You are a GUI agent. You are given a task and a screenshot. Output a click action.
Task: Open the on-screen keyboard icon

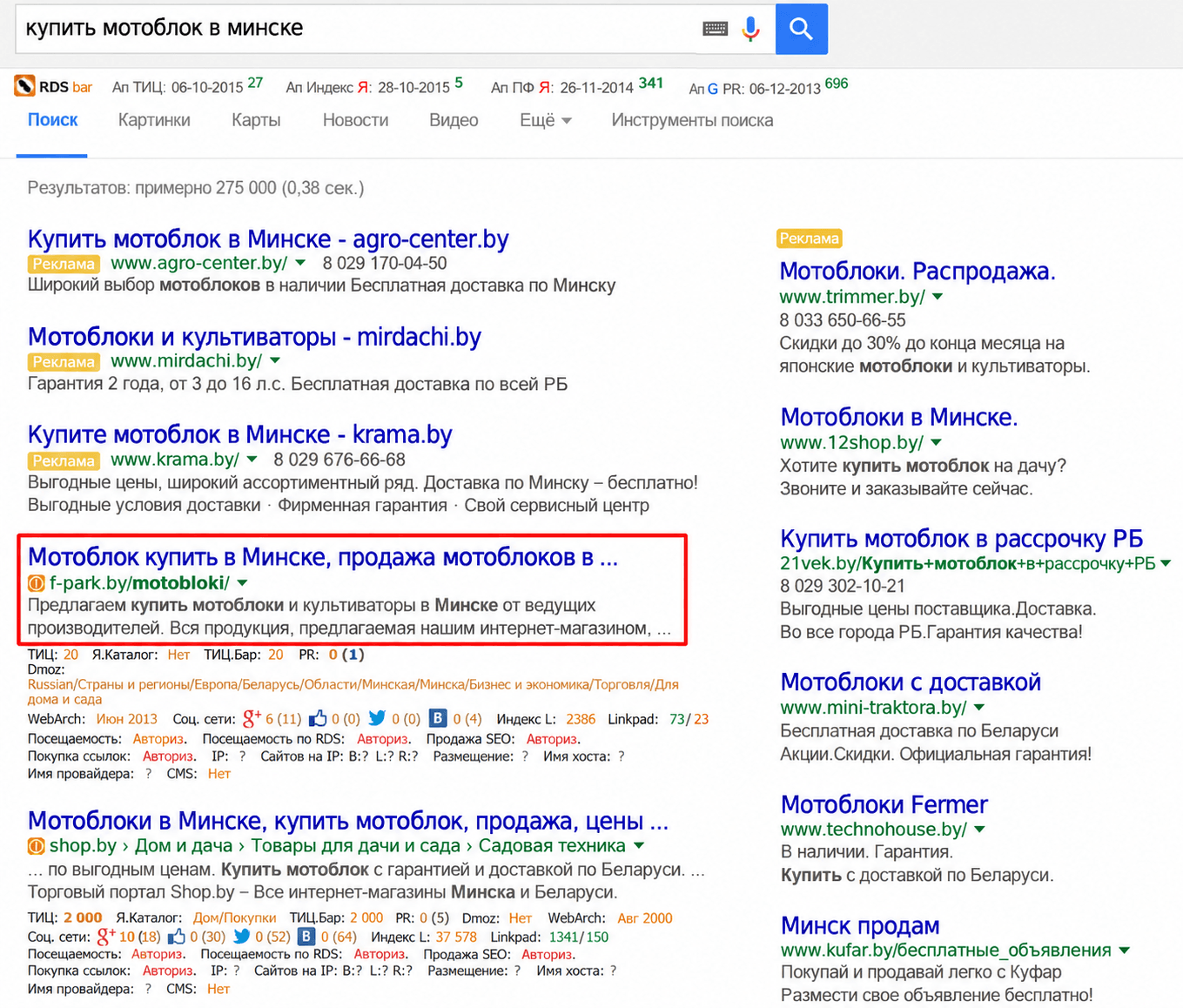click(715, 29)
